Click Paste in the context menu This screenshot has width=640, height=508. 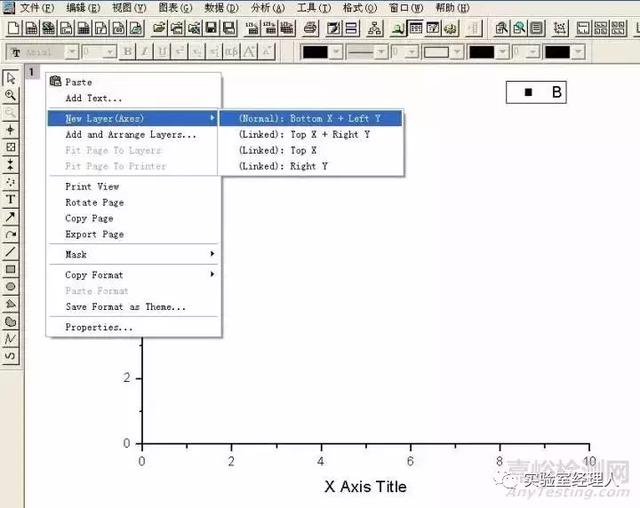(134, 82)
